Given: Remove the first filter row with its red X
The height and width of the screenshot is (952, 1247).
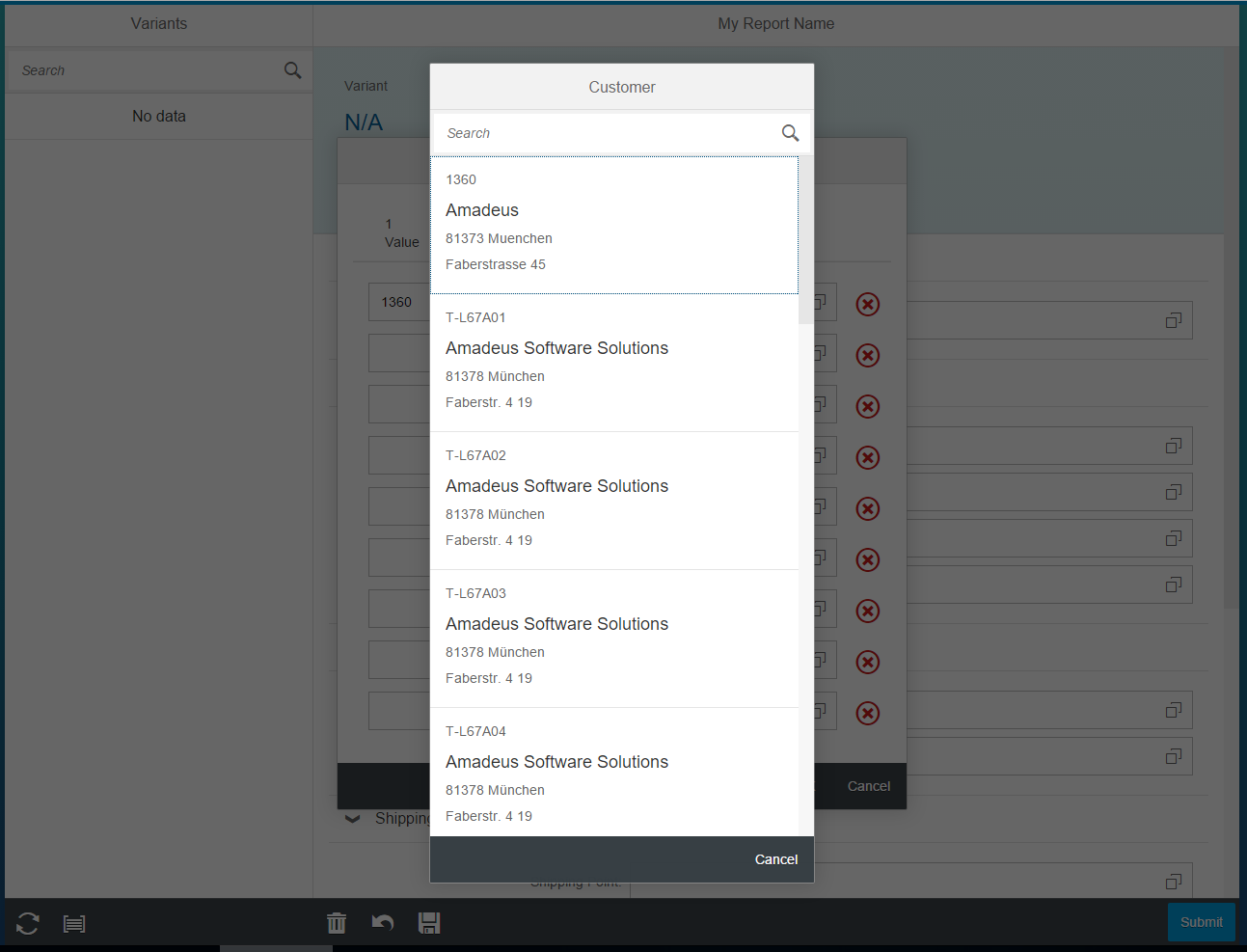Looking at the screenshot, I should [867, 304].
